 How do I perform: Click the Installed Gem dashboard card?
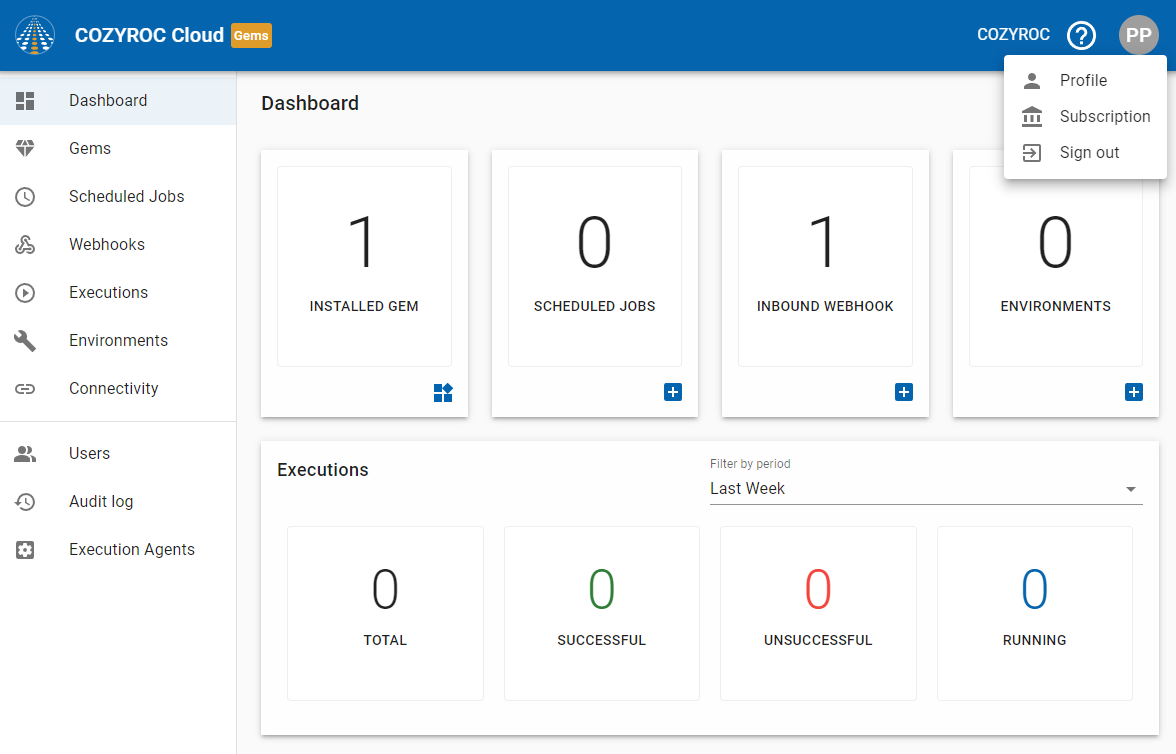pos(364,266)
